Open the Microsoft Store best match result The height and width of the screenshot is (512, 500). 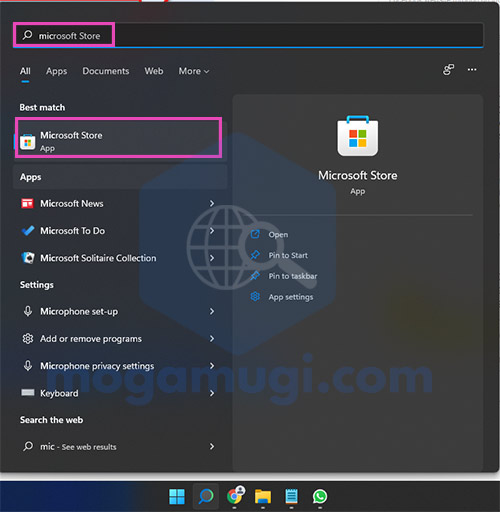pyautogui.click(x=120, y=141)
